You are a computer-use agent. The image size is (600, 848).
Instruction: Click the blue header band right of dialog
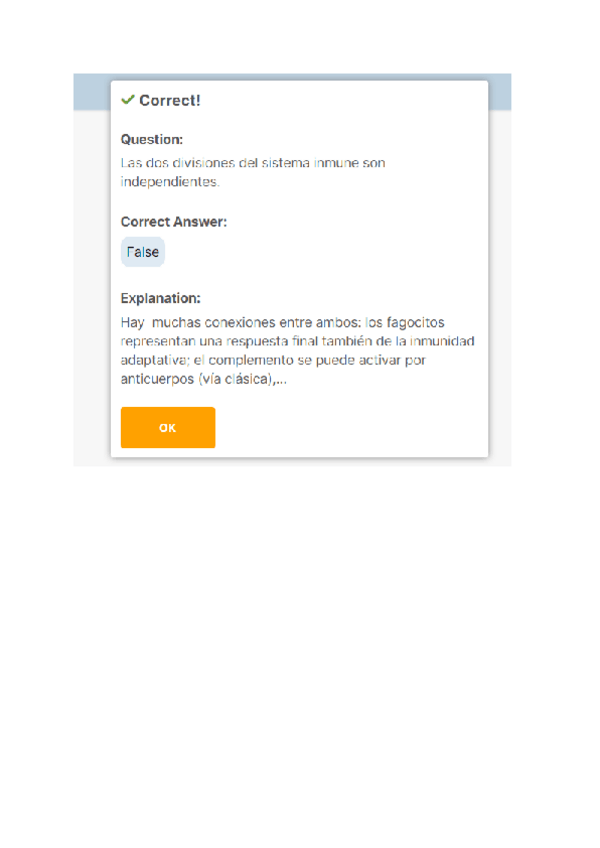[499, 92]
